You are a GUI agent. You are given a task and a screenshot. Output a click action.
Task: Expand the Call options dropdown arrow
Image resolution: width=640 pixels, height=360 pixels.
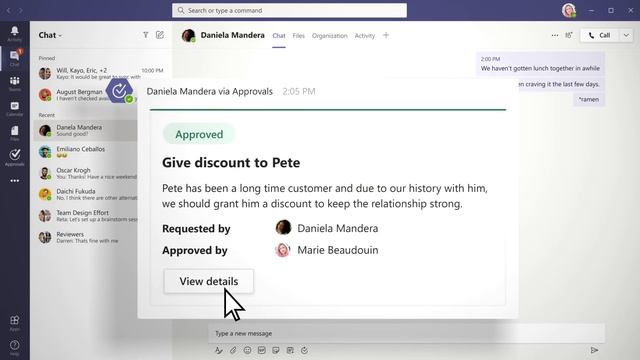coord(626,36)
